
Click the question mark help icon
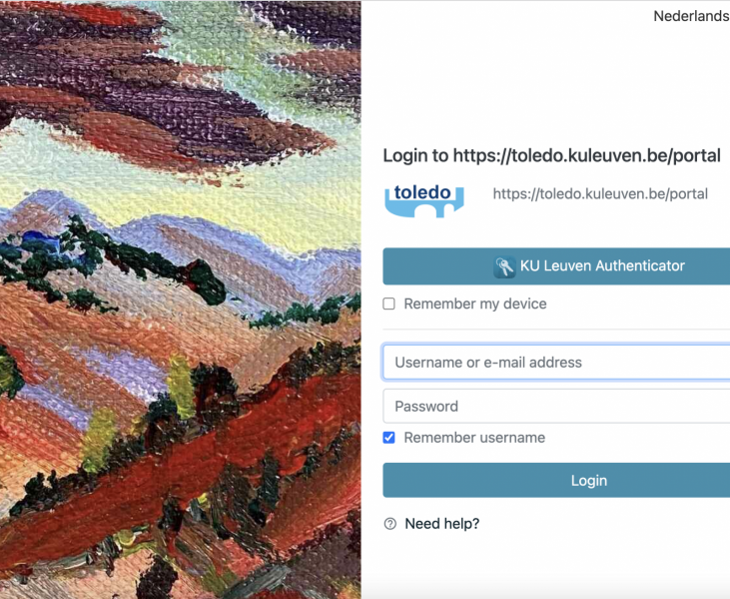pos(390,524)
